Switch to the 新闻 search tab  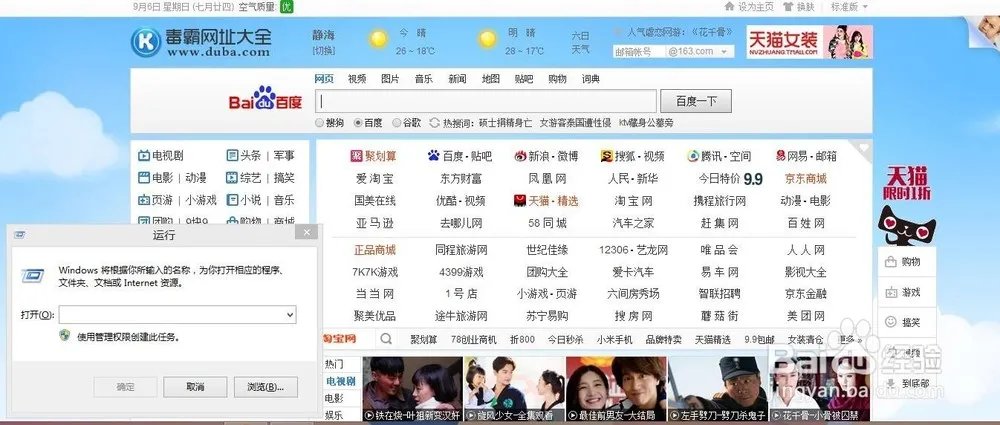tap(457, 79)
